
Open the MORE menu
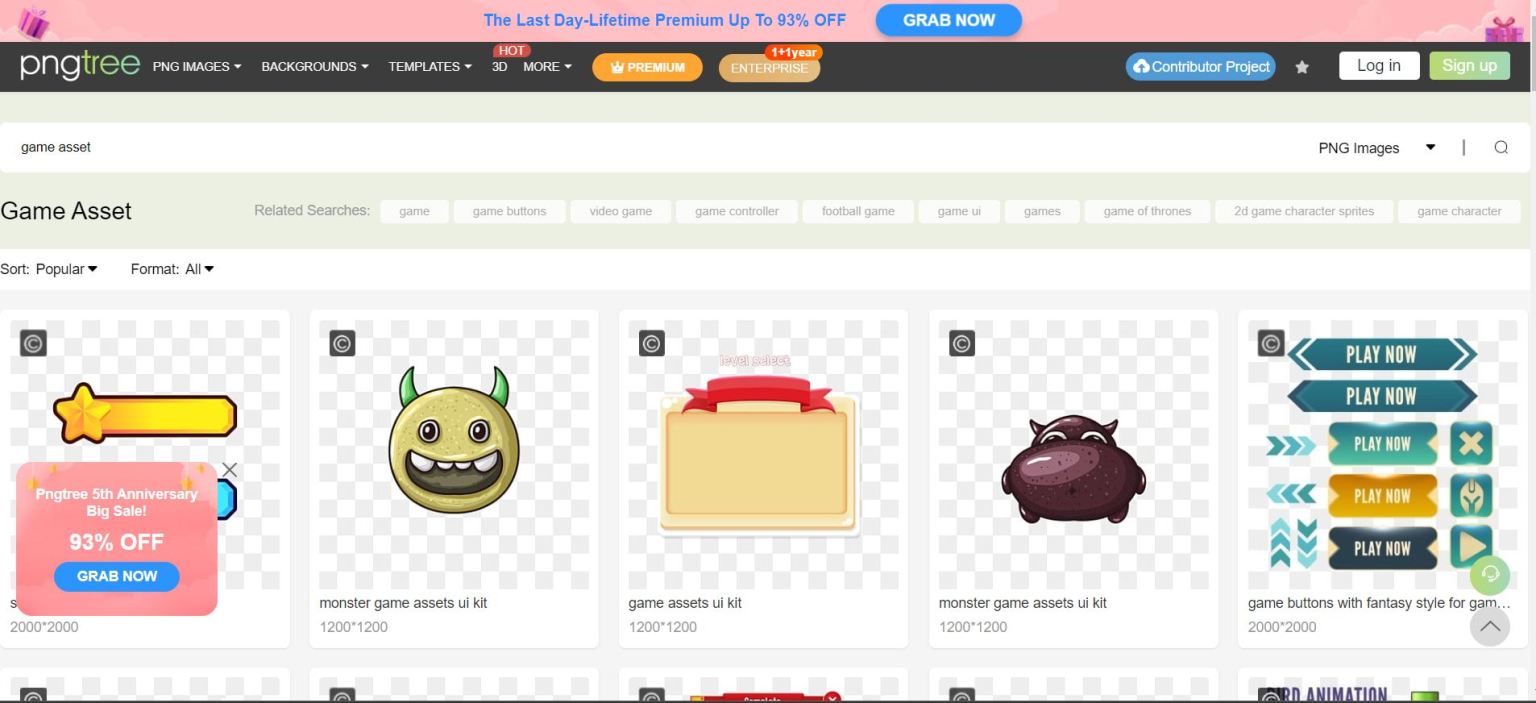coord(546,67)
